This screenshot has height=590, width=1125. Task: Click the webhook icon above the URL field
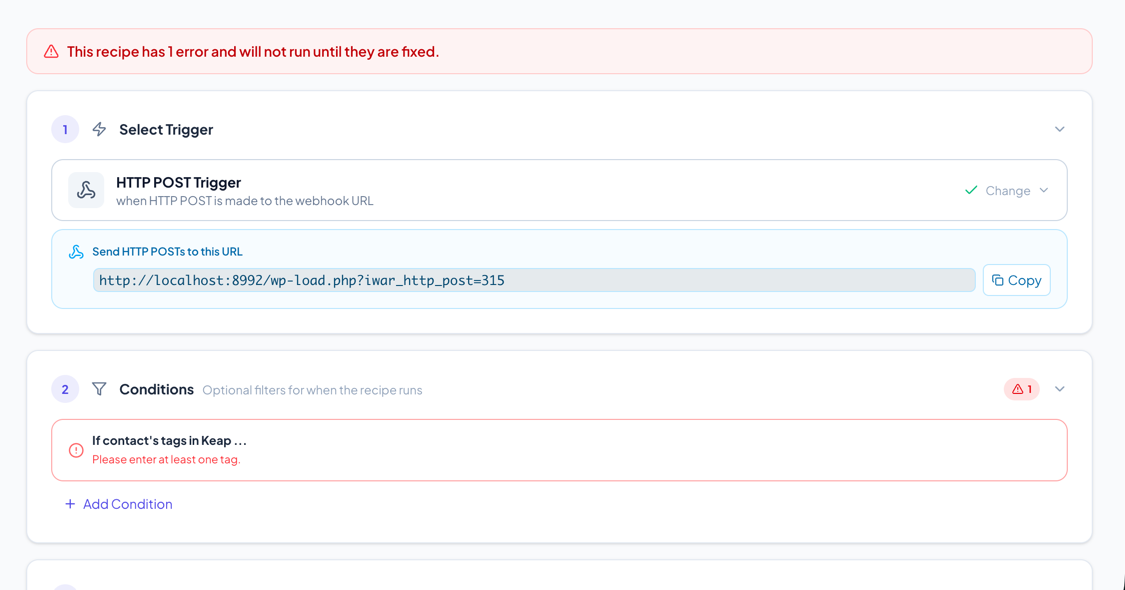(76, 251)
